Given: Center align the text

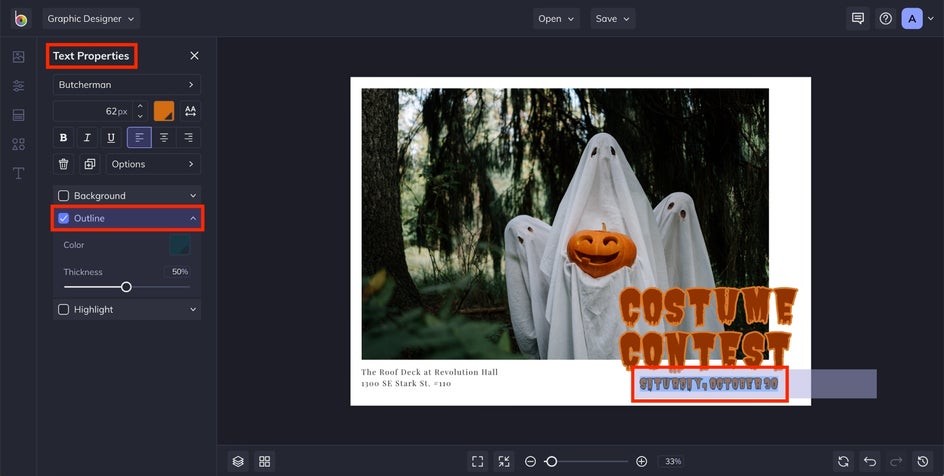Looking at the screenshot, I should pyautogui.click(x=164, y=138).
